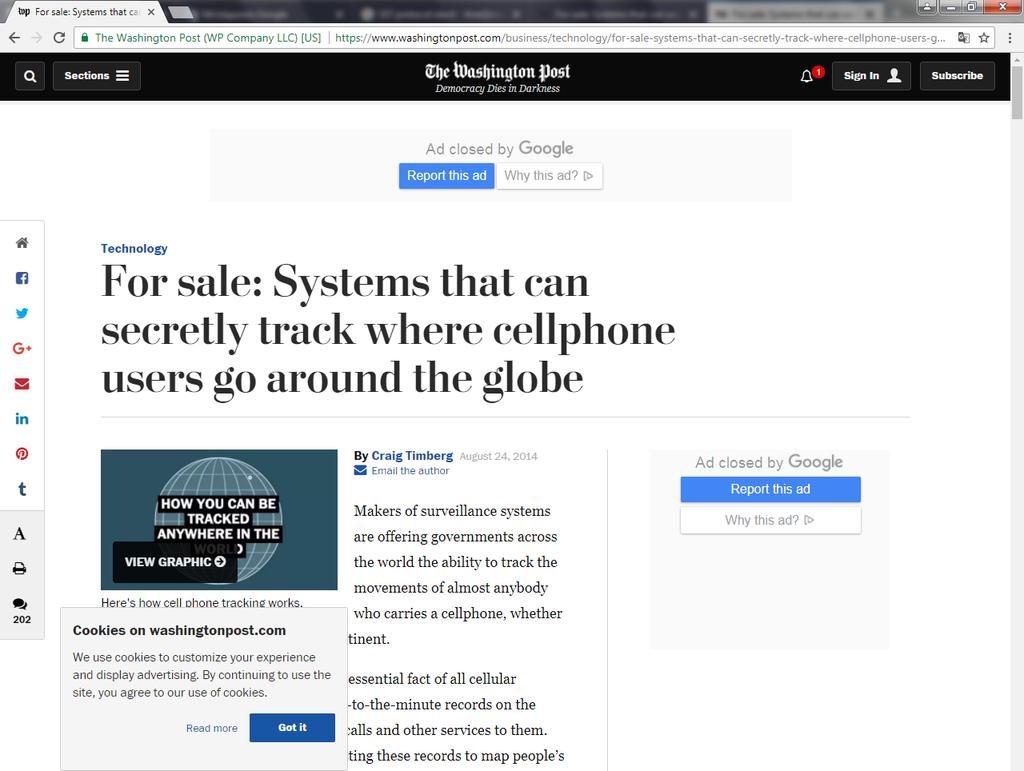Go back with browser back arrow

coord(14,38)
